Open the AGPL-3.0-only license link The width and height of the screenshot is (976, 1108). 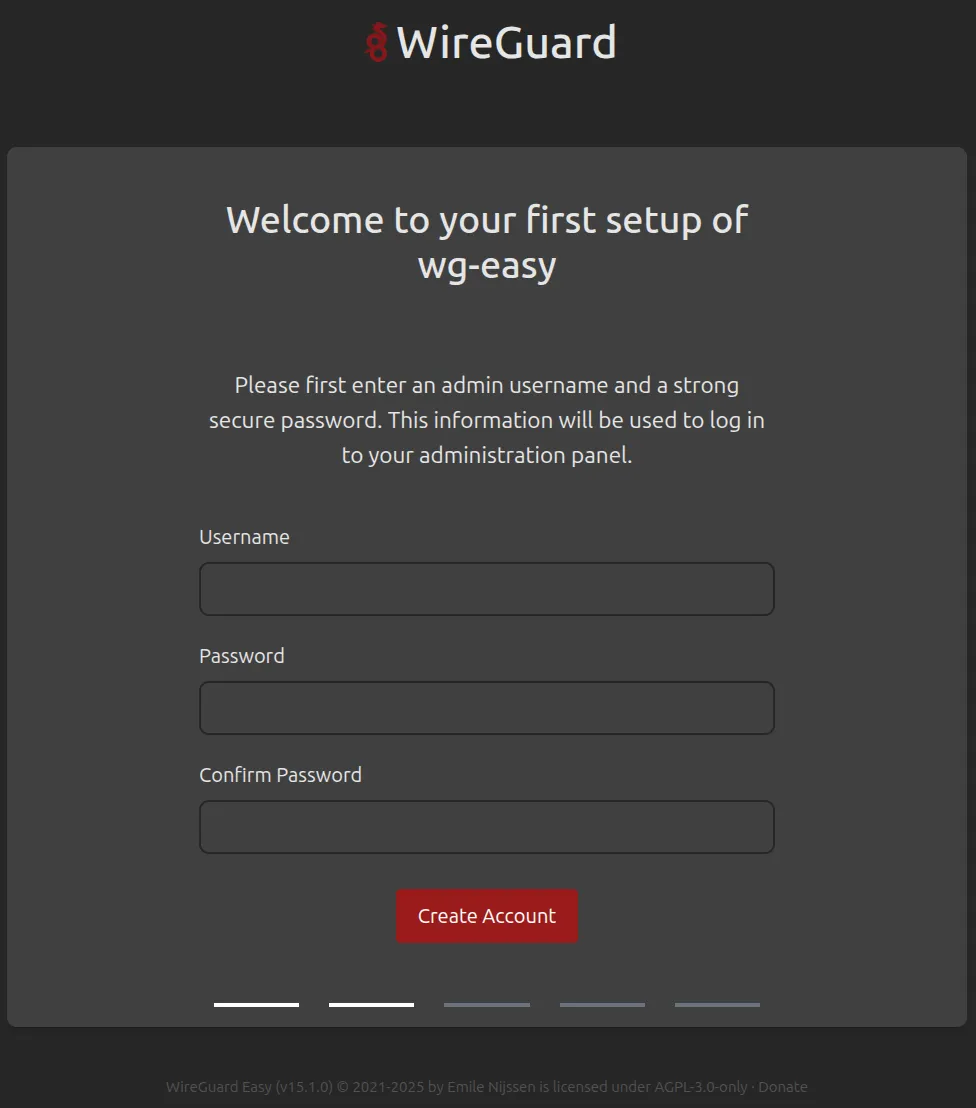tap(700, 1087)
